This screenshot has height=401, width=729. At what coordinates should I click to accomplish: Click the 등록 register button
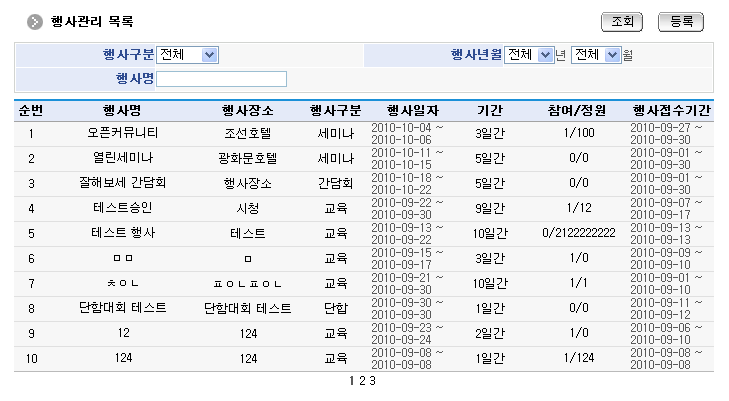click(x=681, y=21)
